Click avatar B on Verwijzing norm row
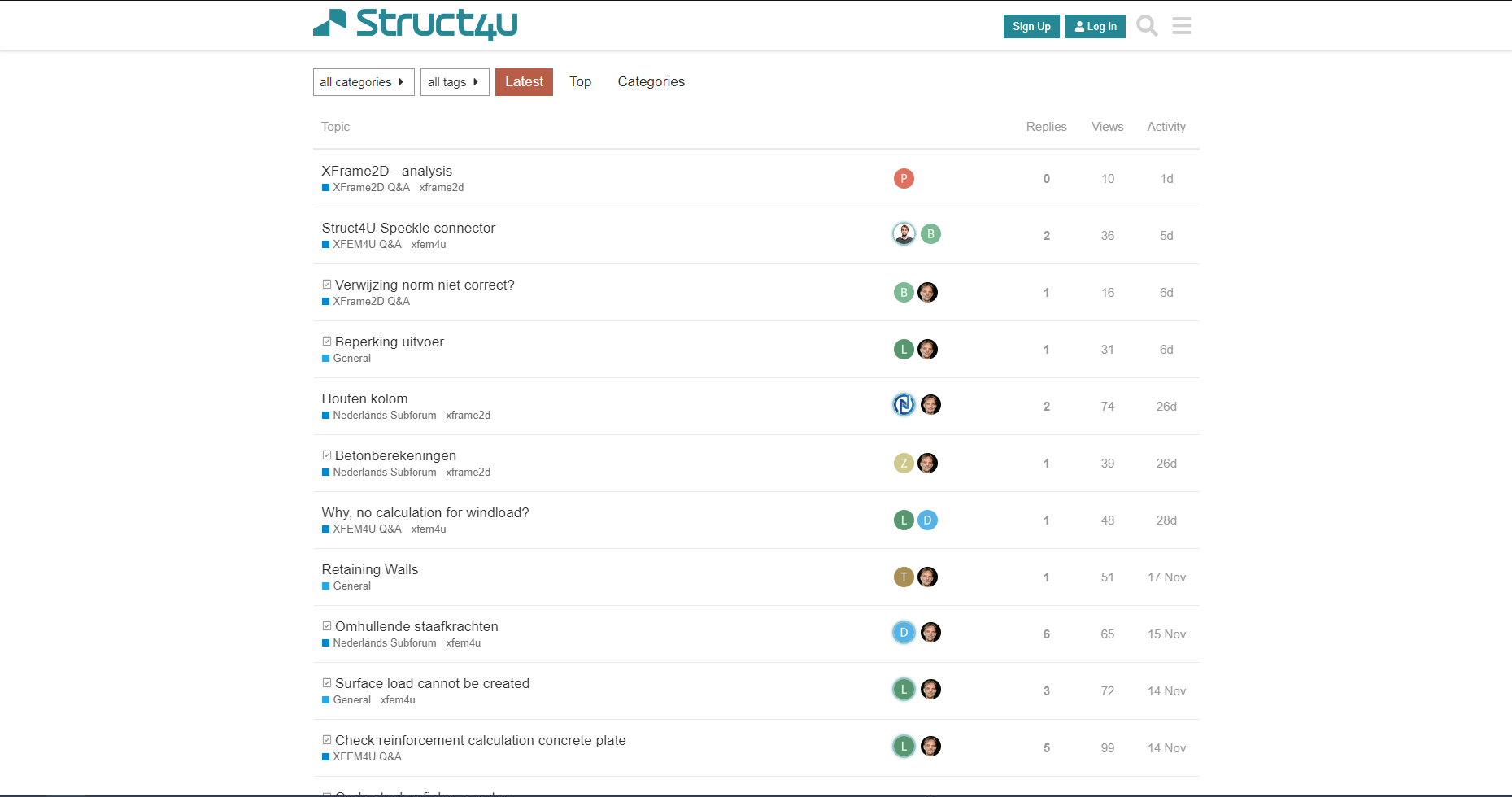Screen dimensions: 1512x797 (904, 293)
